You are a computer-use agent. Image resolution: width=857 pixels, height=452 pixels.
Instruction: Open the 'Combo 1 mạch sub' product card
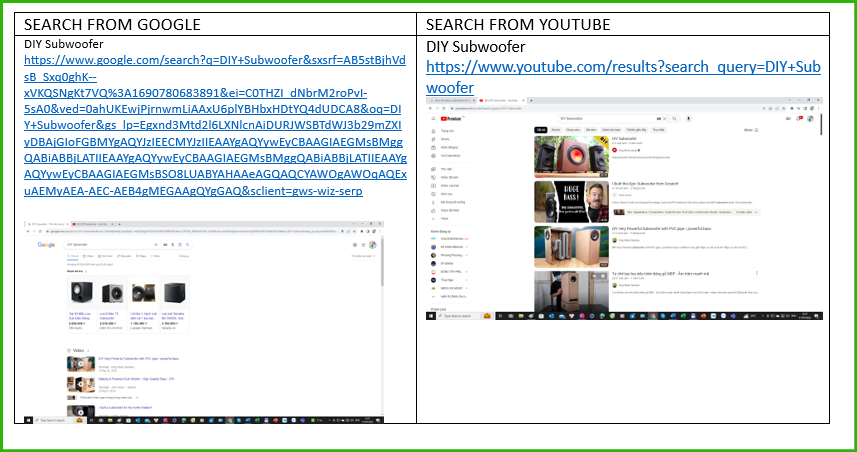tap(144, 304)
